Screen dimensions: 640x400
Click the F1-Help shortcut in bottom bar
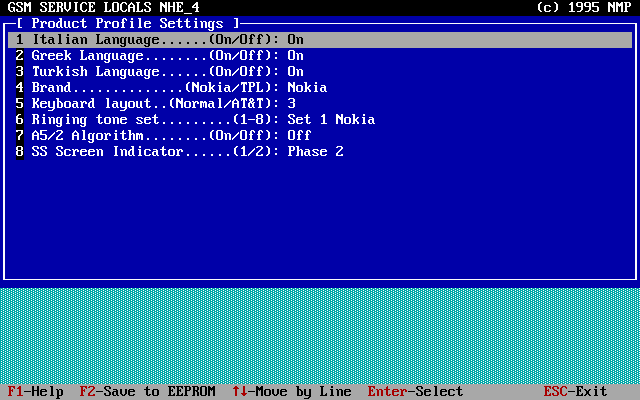point(36,392)
